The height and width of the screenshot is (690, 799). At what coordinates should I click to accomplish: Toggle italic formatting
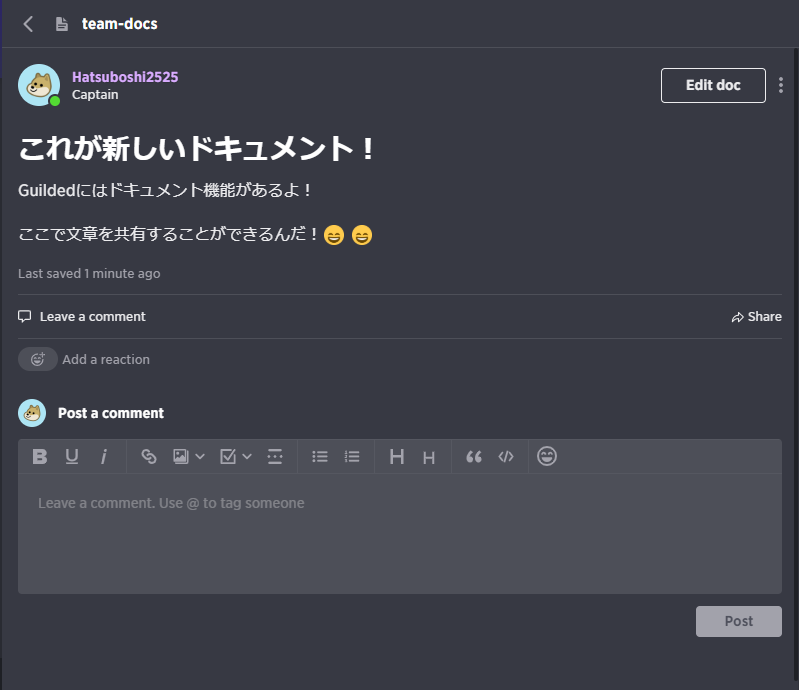103,457
